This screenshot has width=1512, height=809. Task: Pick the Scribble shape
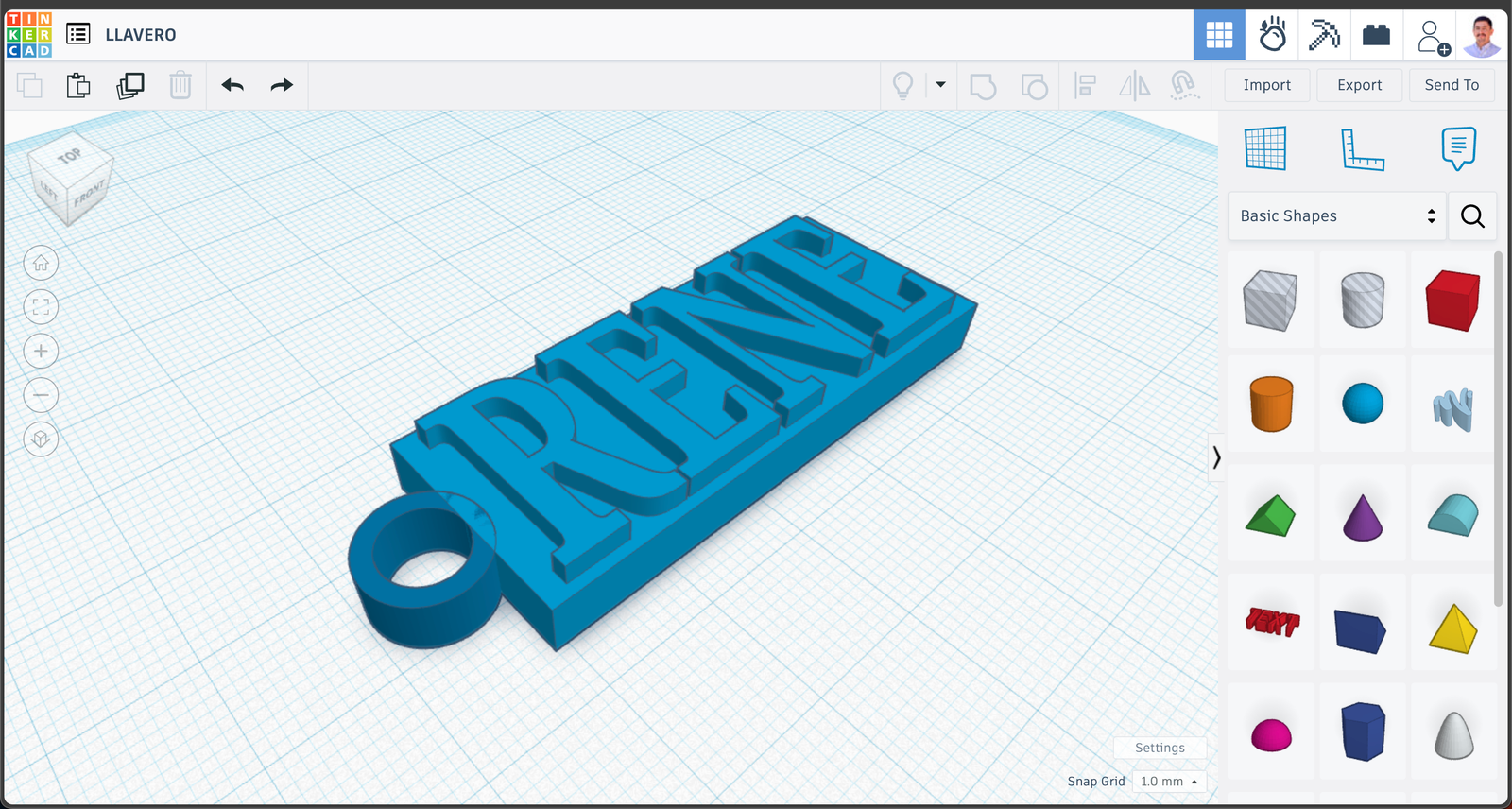1453,408
